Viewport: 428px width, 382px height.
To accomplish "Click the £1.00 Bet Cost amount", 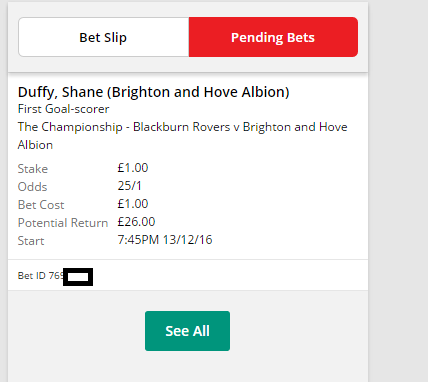I will (x=133, y=204).
